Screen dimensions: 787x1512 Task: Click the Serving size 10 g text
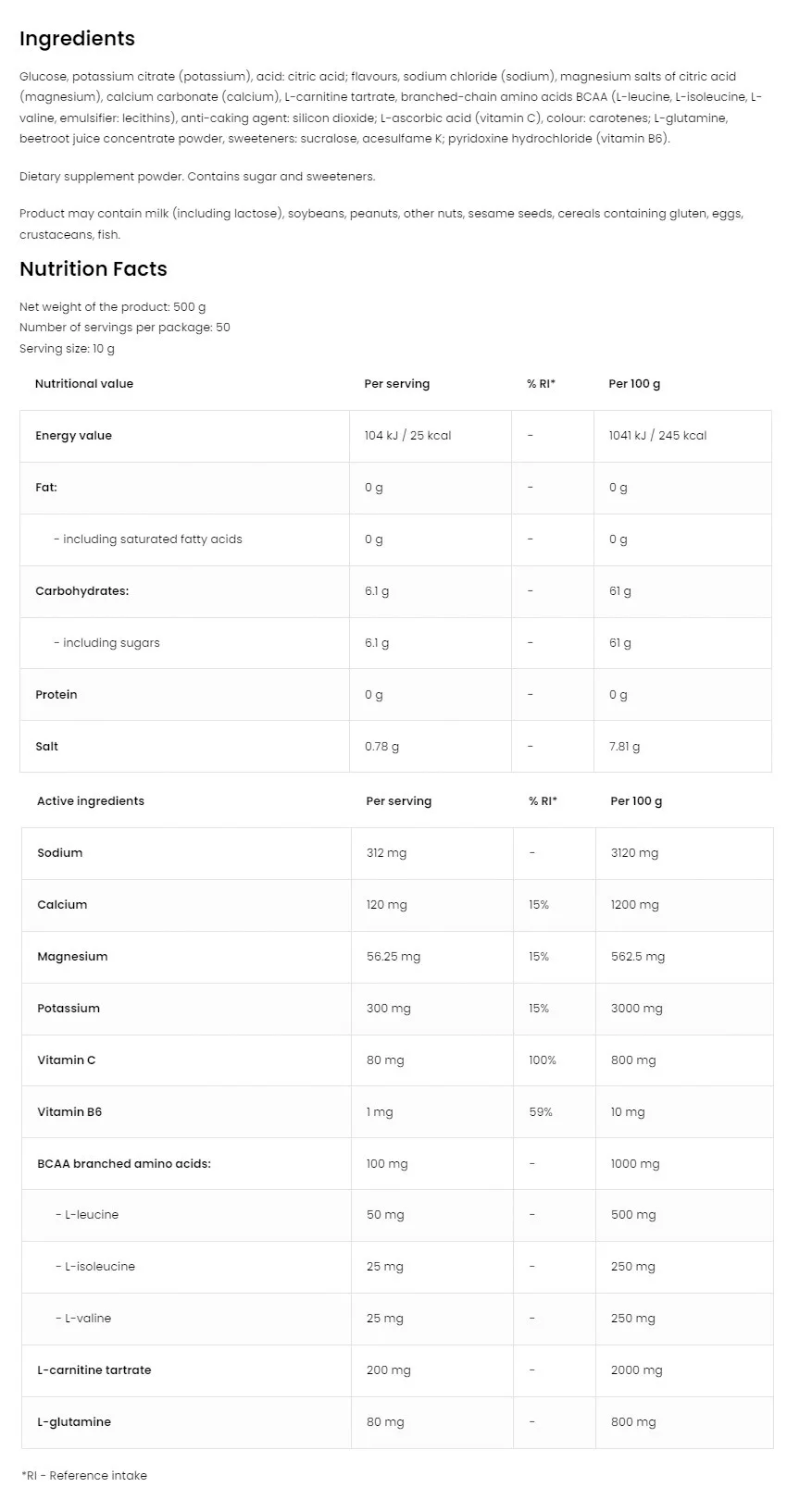(67, 349)
